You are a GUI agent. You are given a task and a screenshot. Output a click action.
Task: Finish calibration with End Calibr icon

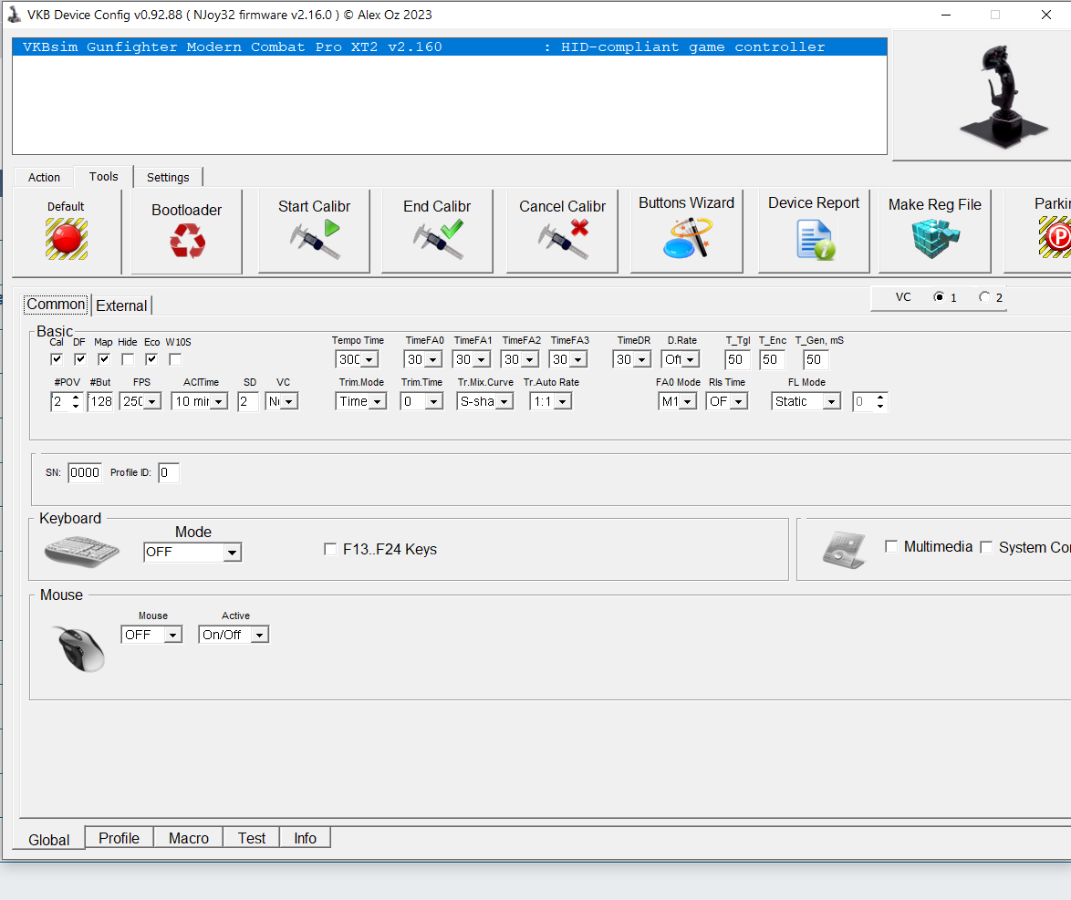(438, 239)
